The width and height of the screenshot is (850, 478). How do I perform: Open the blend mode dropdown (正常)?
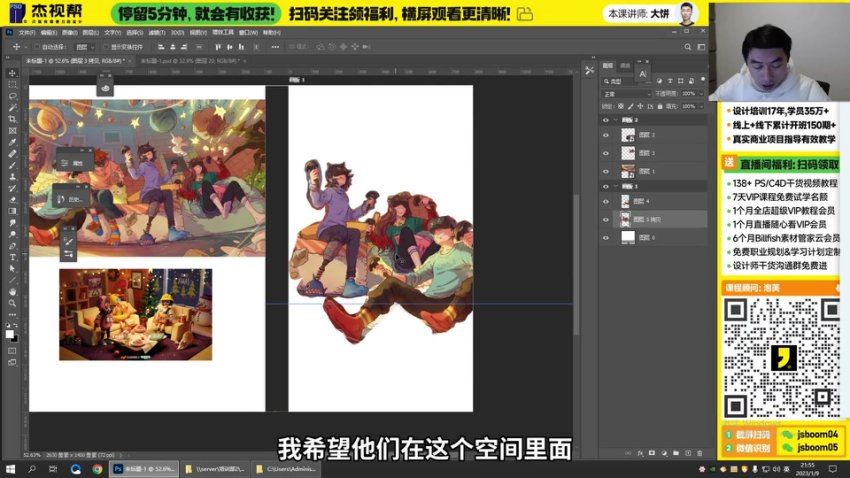(x=626, y=94)
